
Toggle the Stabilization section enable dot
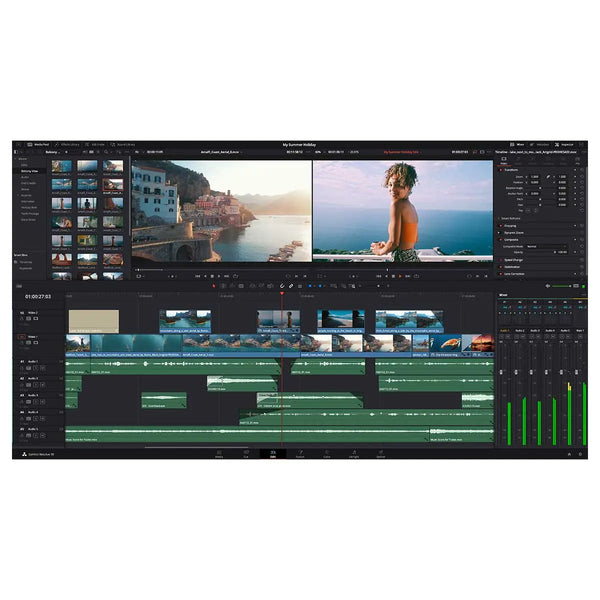[x=501, y=267]
